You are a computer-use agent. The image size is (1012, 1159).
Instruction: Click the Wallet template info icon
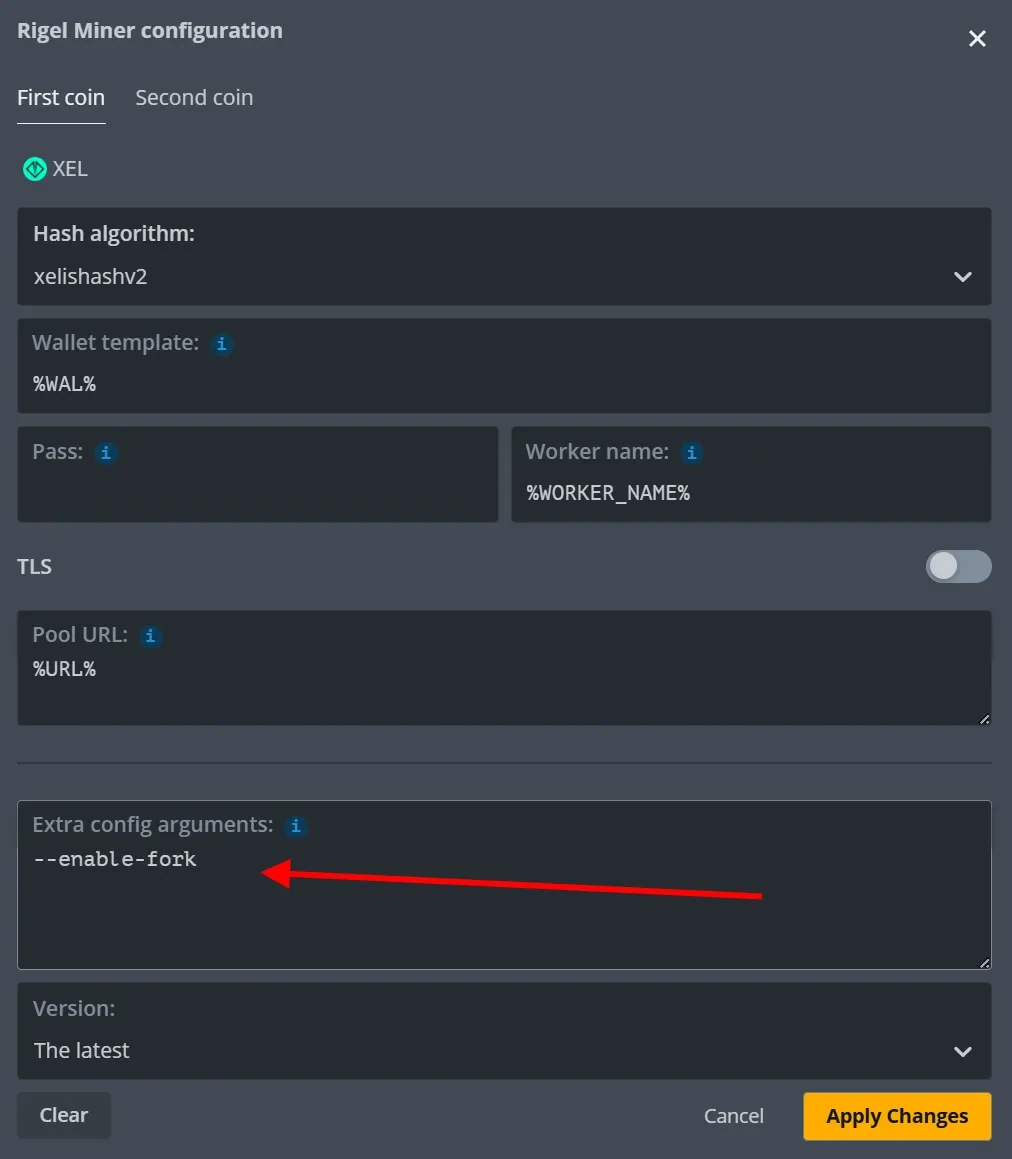pyautogui.click(x=222, y=344)
